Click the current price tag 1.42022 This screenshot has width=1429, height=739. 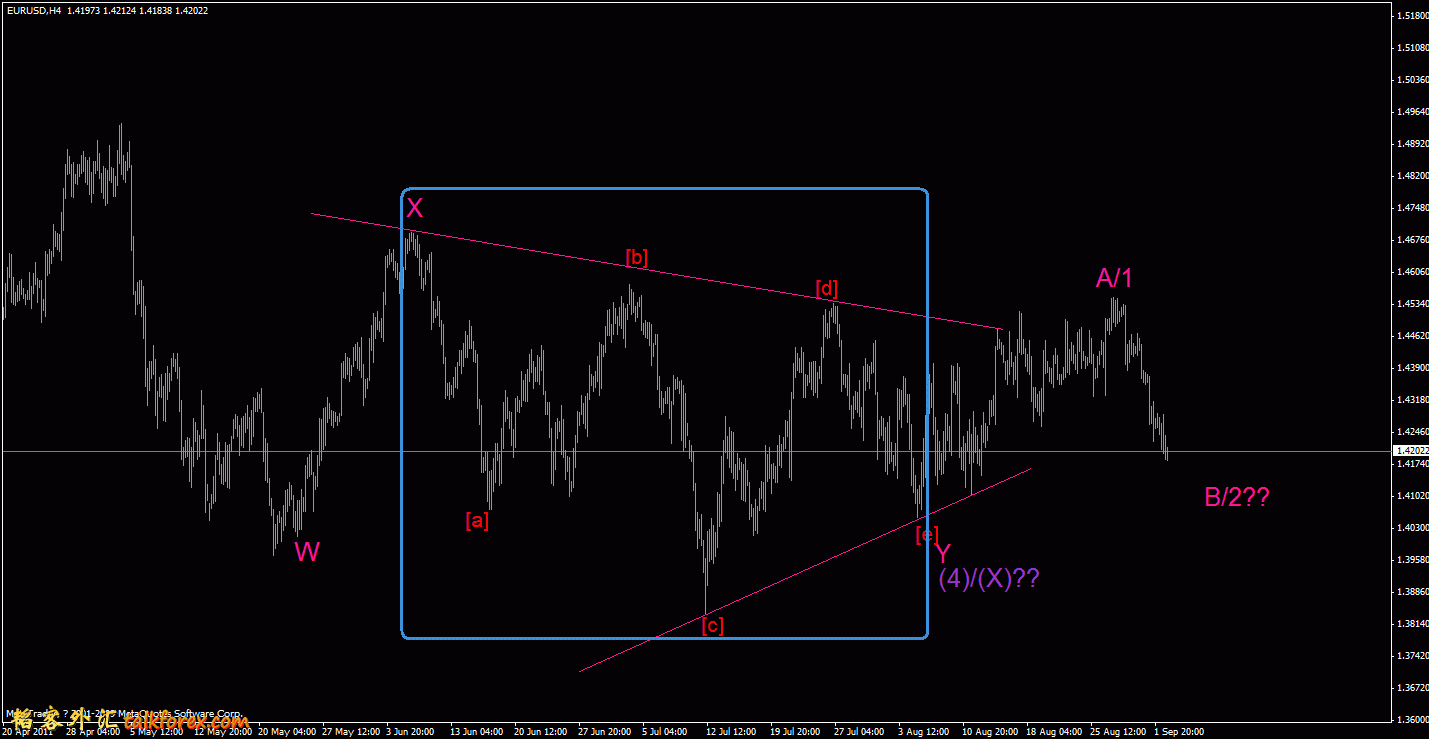pos(1410,451)
